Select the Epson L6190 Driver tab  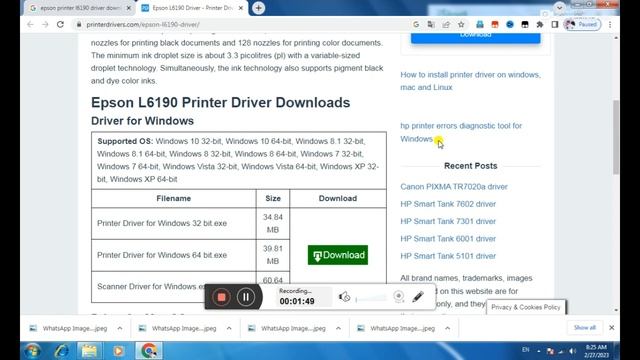(x=192, y=8)
